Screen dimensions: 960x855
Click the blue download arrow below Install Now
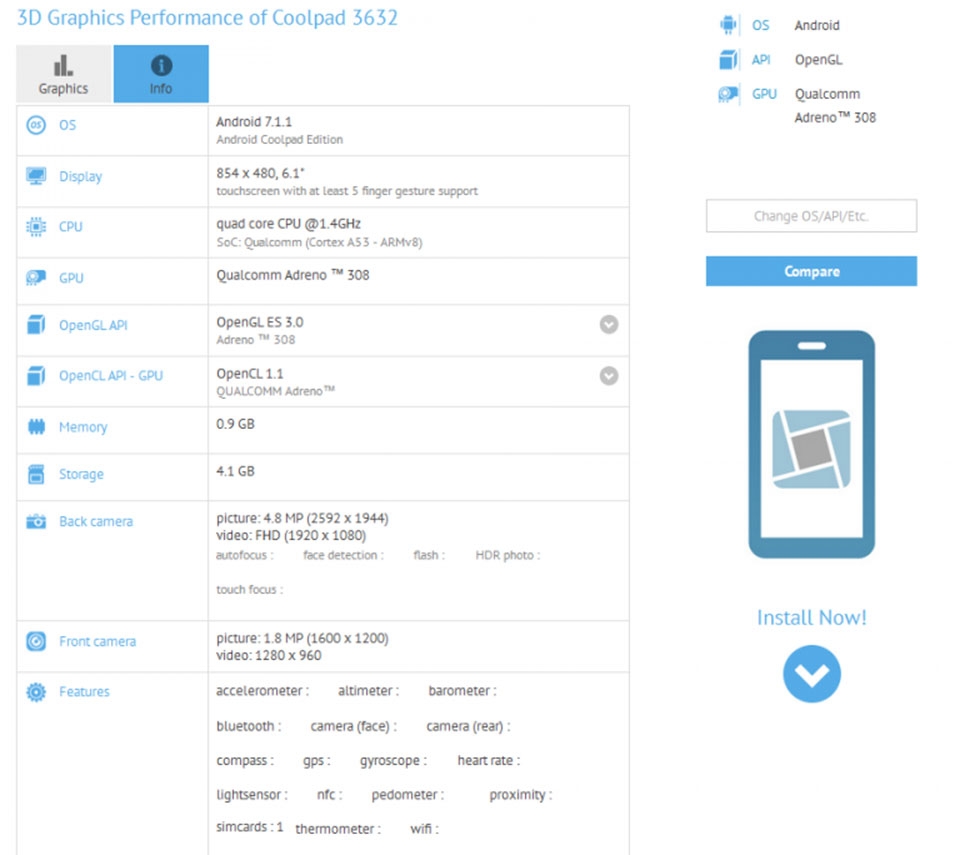click(811, 673)
